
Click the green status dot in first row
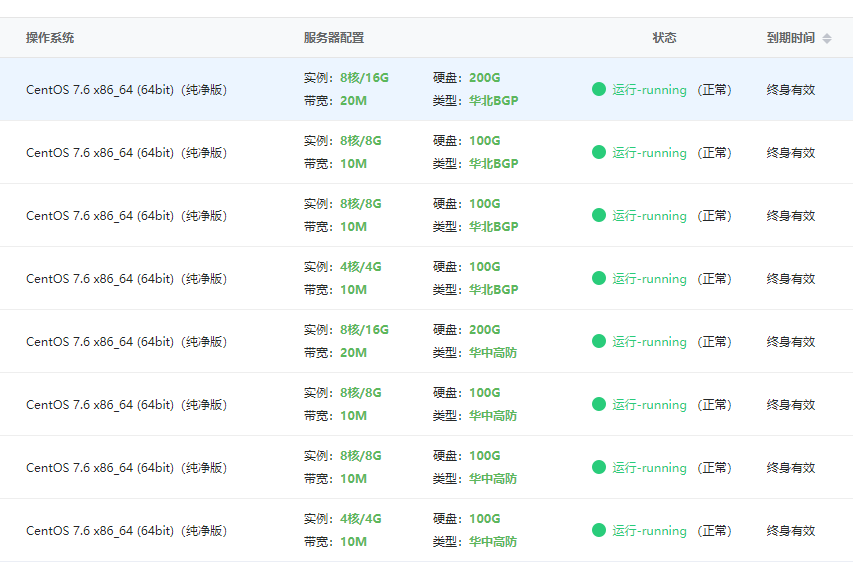pos(599,89)
